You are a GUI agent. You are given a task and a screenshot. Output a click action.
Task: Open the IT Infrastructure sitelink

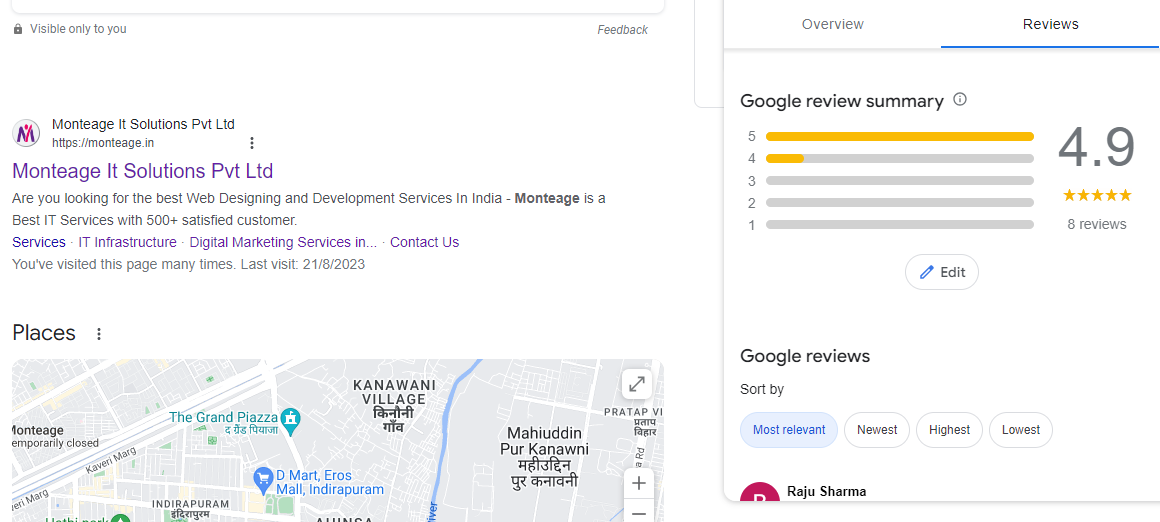point(127,242)
